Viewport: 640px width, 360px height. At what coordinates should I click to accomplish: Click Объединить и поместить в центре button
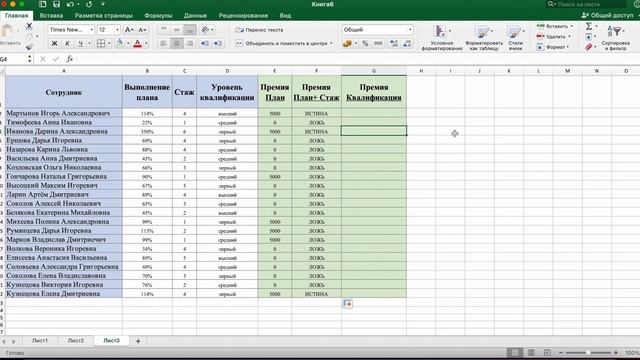click(x=284, y=43)
